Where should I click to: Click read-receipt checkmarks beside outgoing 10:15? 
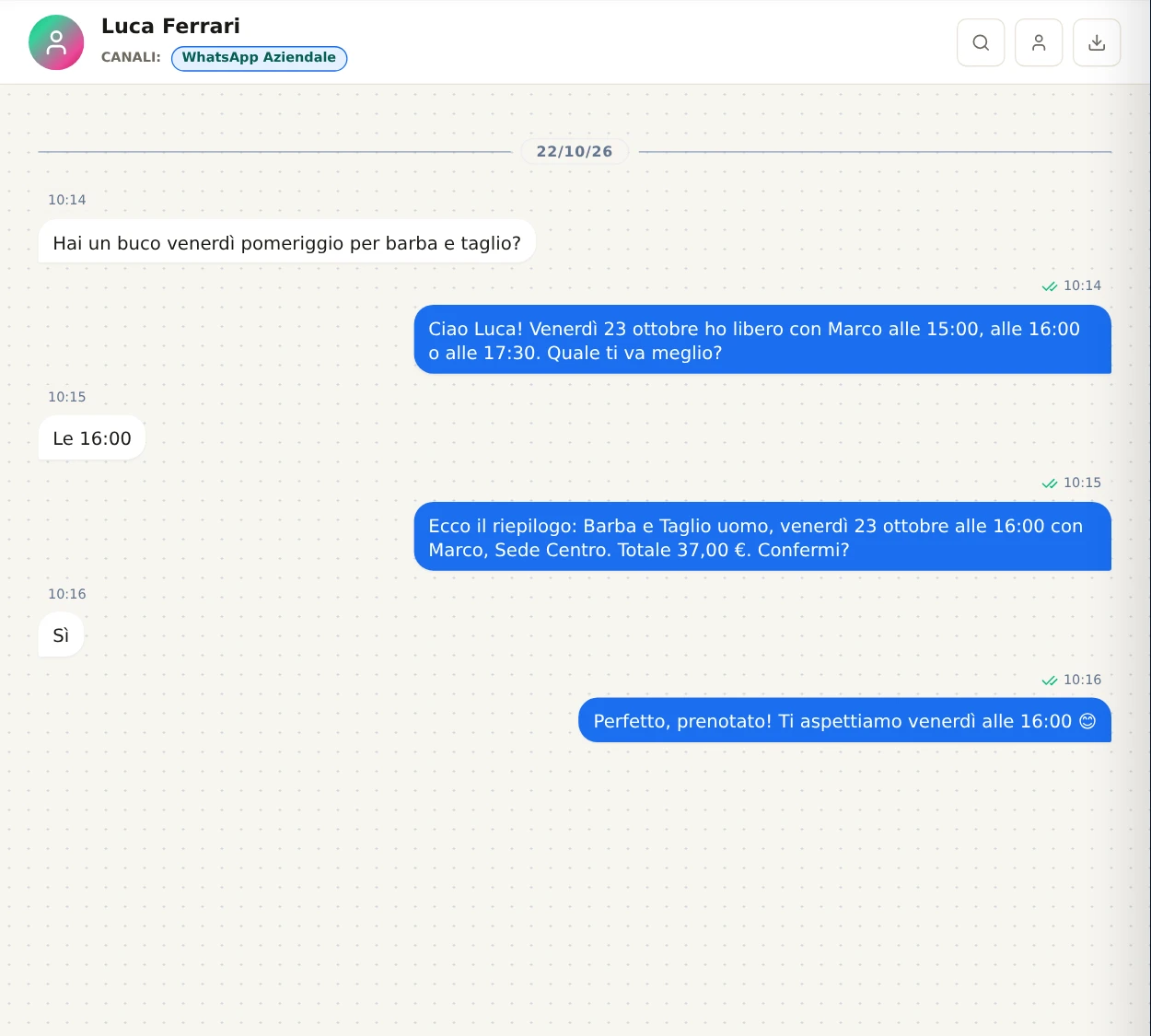[1050, 483]
